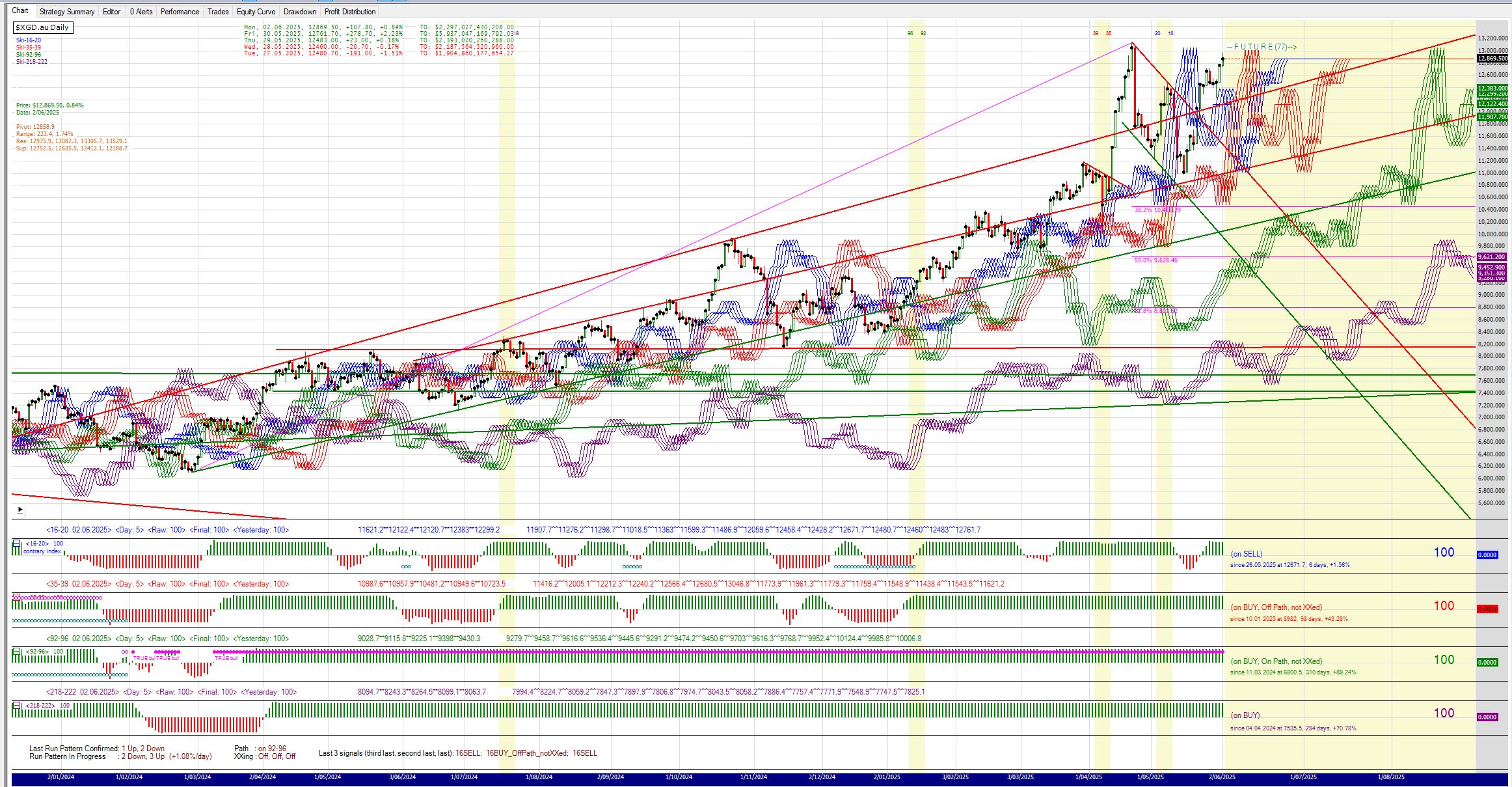
Task: Click the purple 9,621.200 price axis label
Action: point(1492,257)
